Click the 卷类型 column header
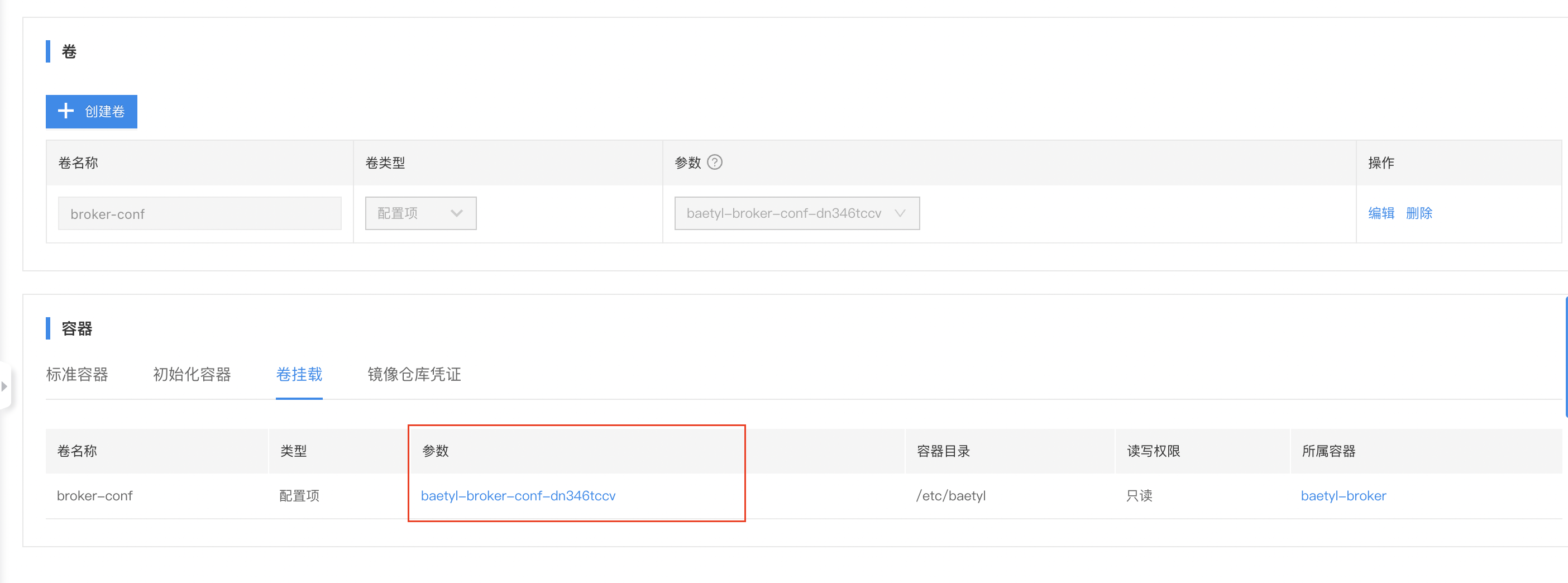 pos(385,163)
